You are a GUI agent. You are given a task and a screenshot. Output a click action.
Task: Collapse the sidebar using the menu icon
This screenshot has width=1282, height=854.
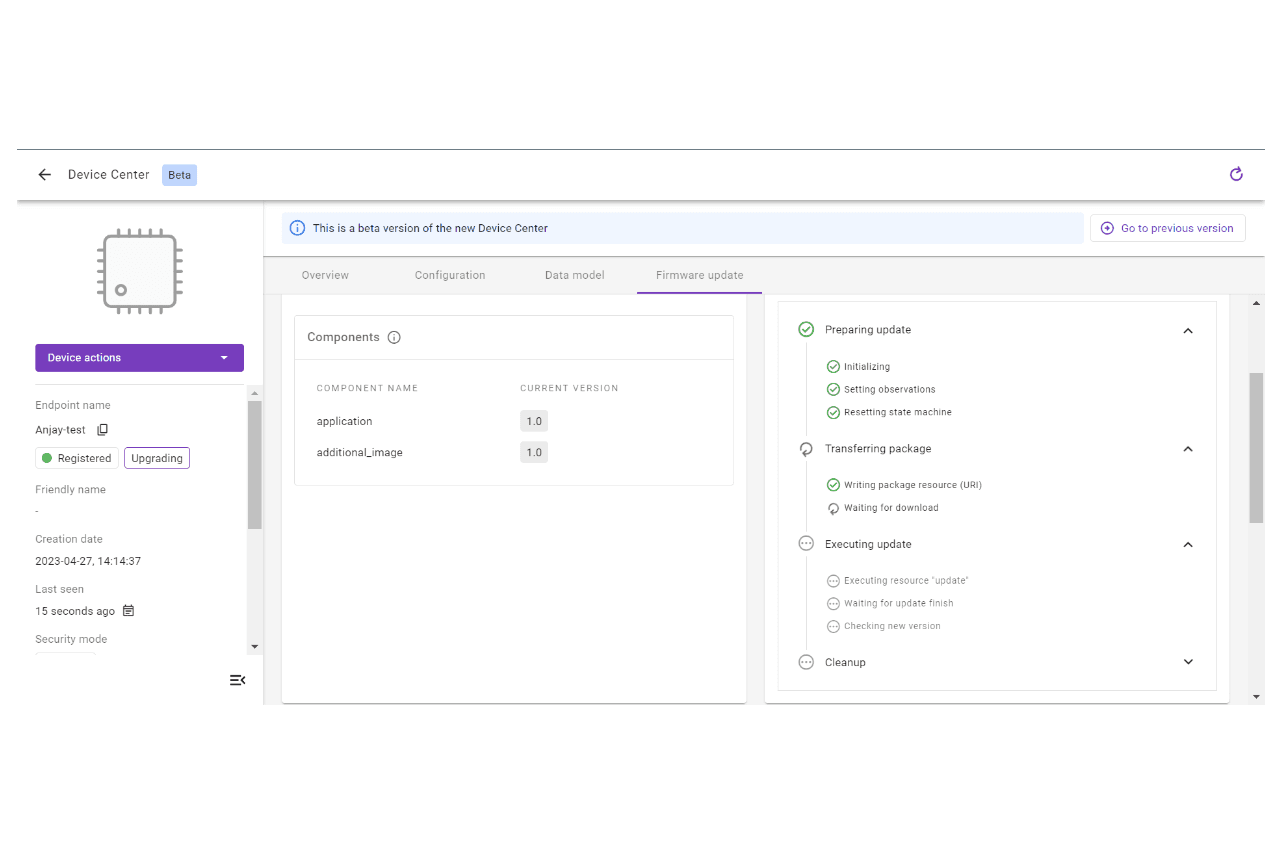[237, 680]
